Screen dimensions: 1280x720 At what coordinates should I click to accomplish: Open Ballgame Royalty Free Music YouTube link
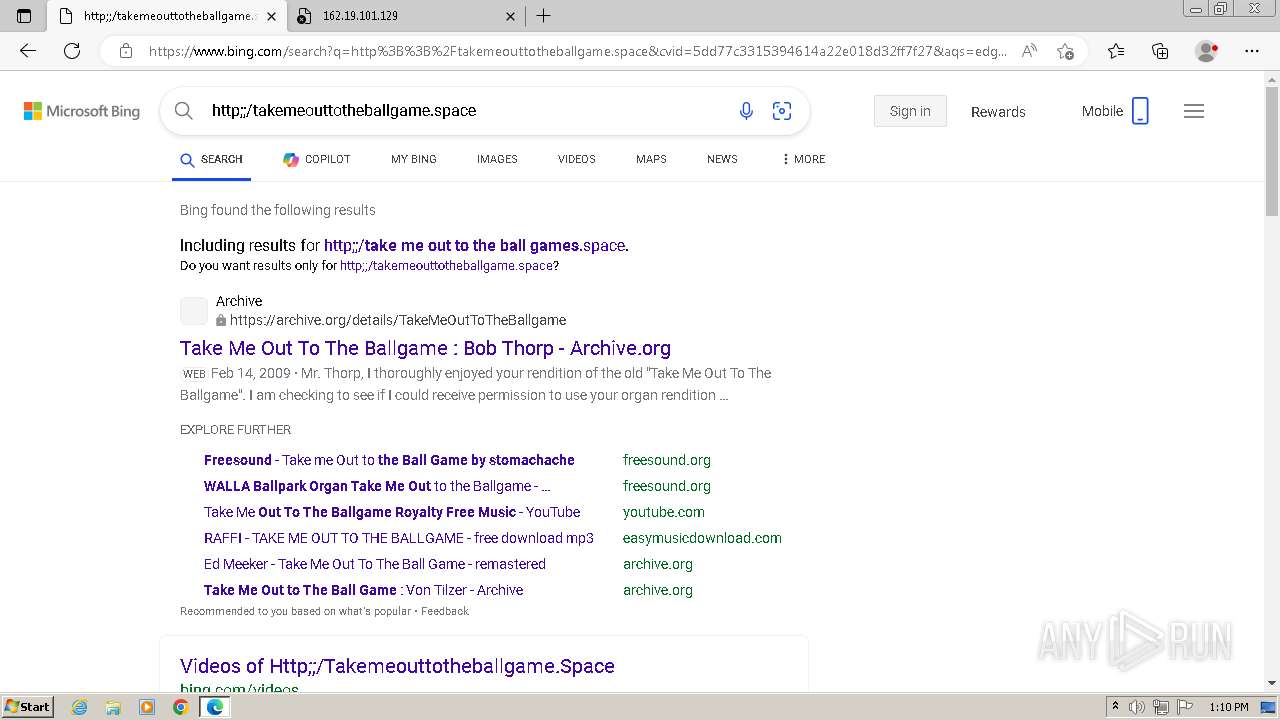pyautogui.click(x=392, y=512)
